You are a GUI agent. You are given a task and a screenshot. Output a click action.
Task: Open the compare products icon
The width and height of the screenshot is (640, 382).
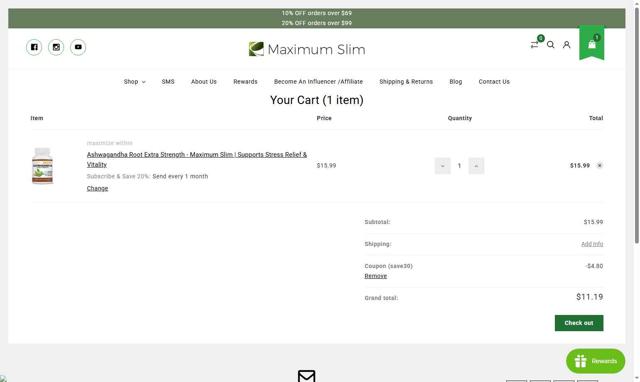tap(535, 44)
